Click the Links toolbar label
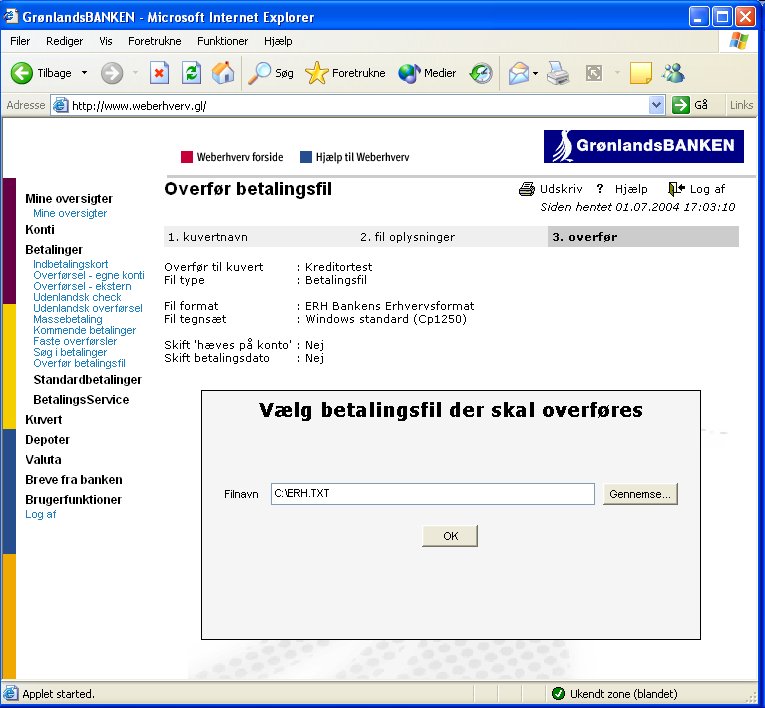This screenshot has width=765, height=708. pos(742,105)
